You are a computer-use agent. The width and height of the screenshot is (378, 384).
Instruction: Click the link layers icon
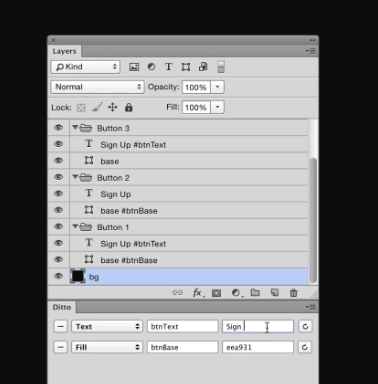tap(177, 293)
